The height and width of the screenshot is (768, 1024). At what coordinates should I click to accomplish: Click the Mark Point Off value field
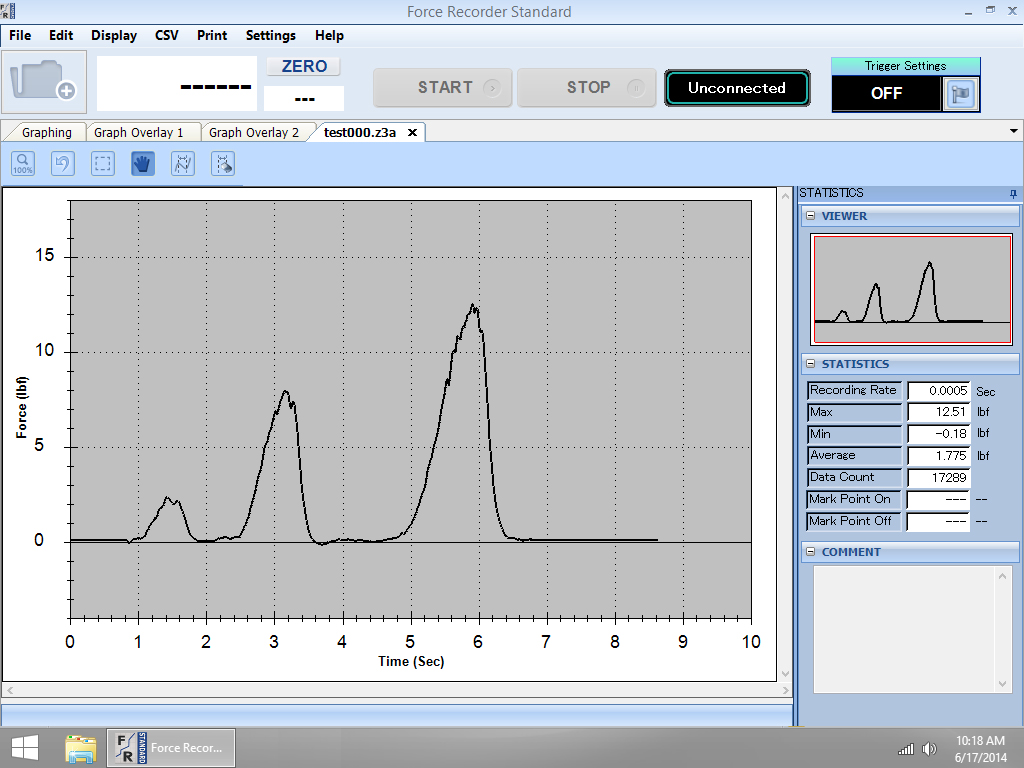(938, 522)
